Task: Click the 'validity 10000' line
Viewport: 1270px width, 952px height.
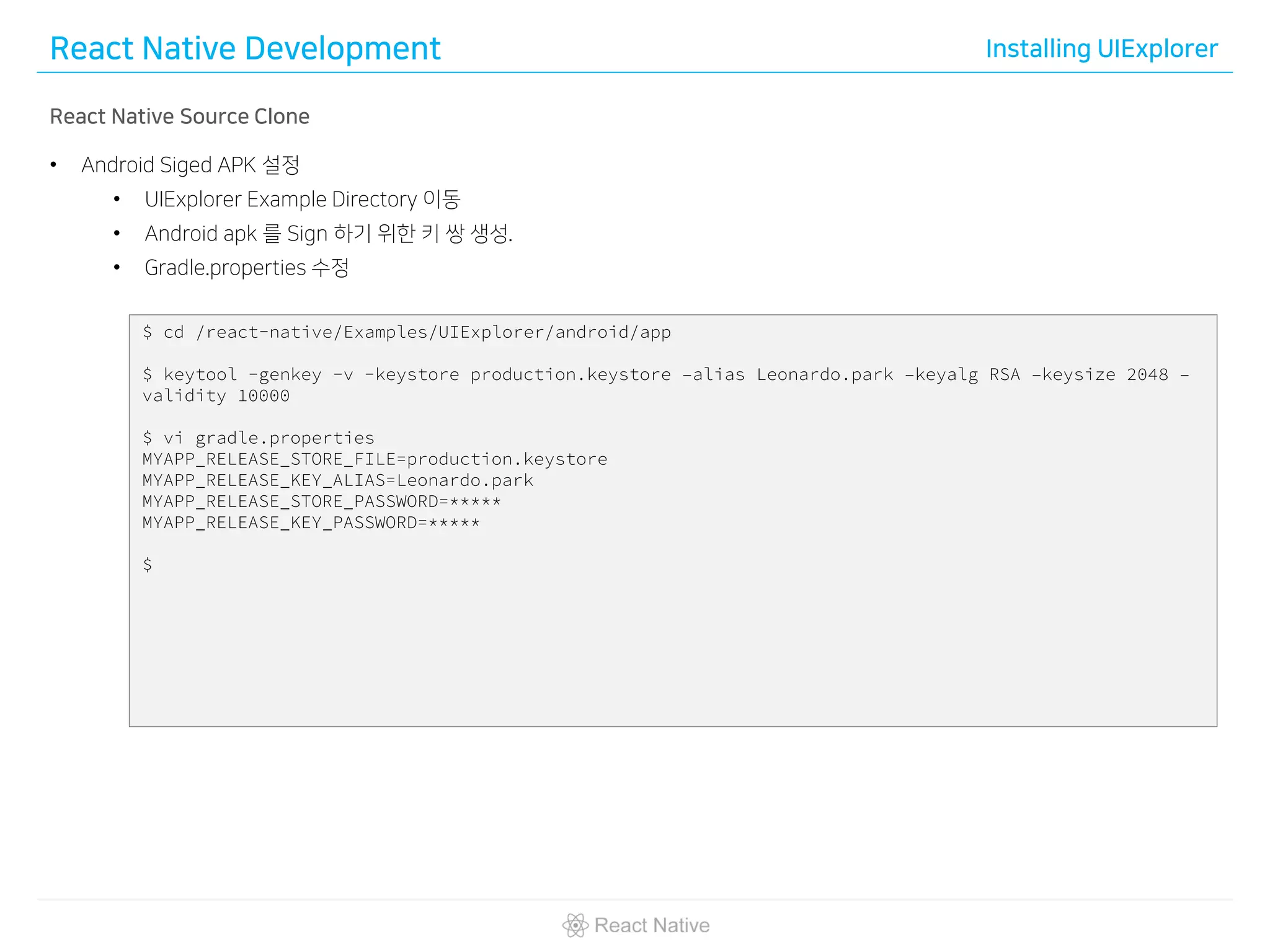Action: (x=216, y=395)
